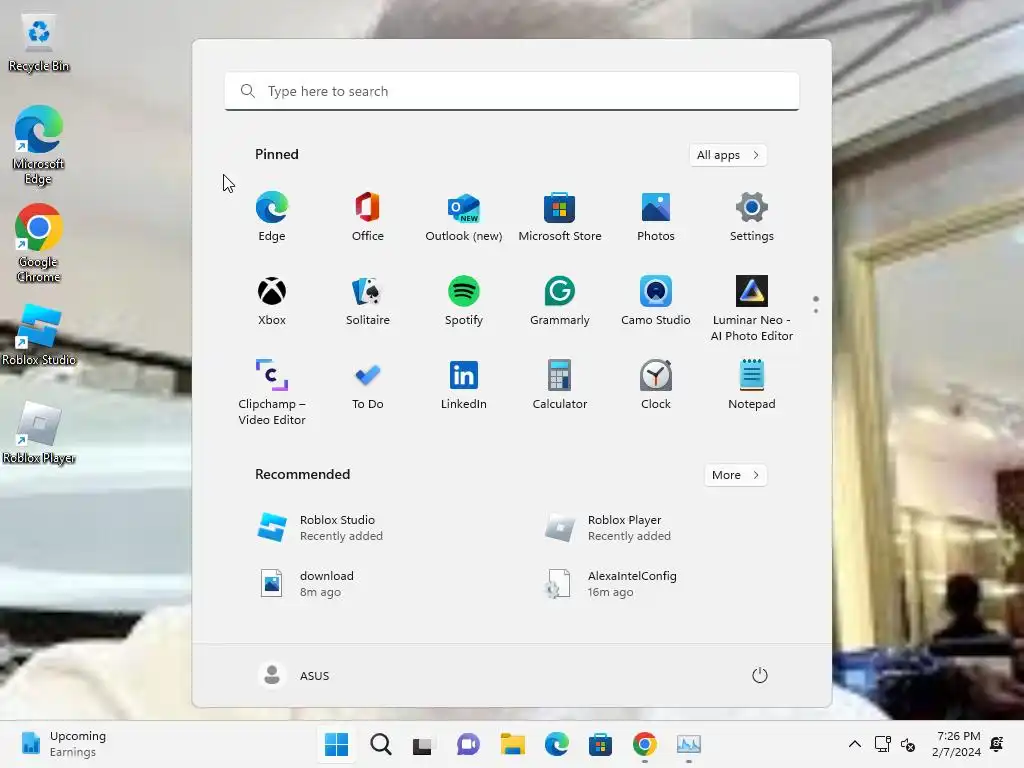The image size is (1024, 768).
Task: Open File Explorer from the taskbar
Action: tap(513, 744)
